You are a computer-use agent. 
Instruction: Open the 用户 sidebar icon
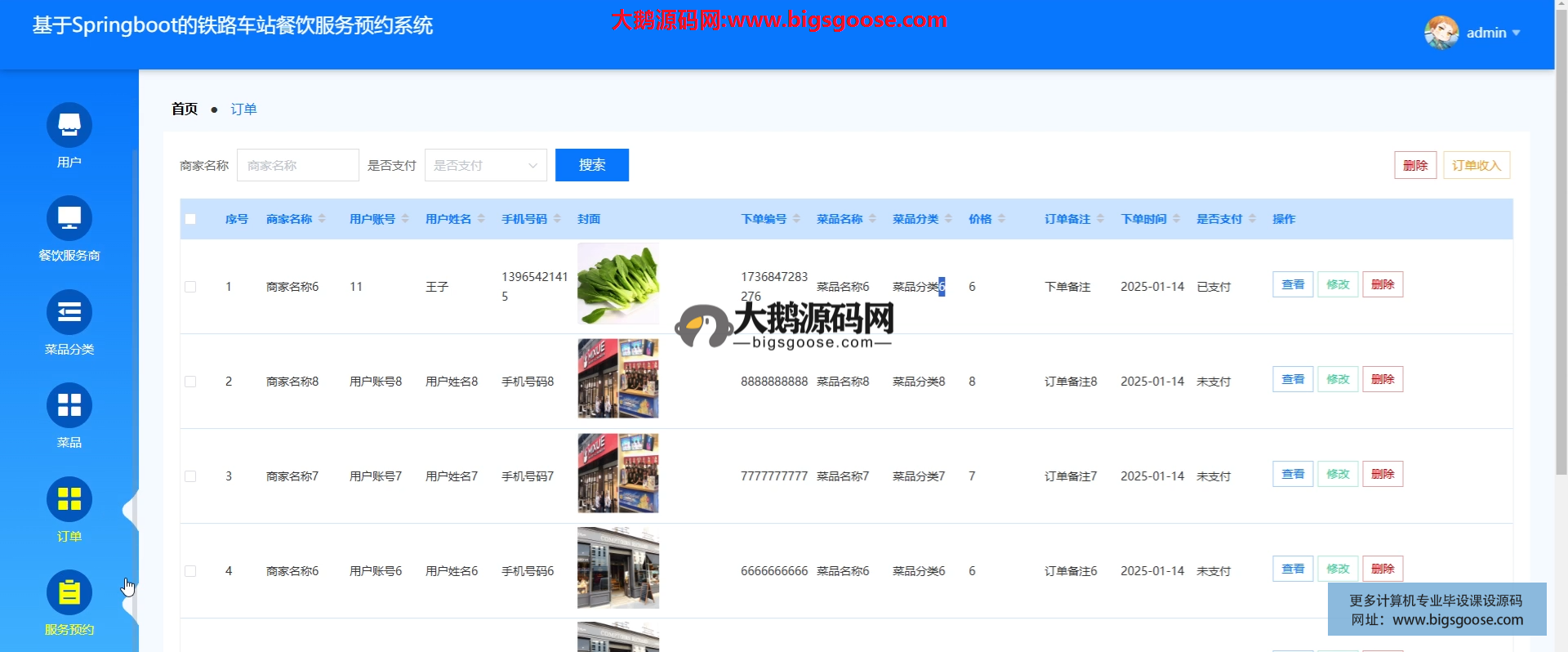(x=69, y=125)
